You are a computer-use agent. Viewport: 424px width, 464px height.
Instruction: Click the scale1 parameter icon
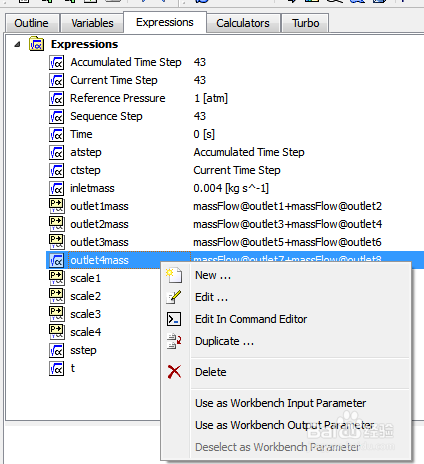click(x=56, y=278)
